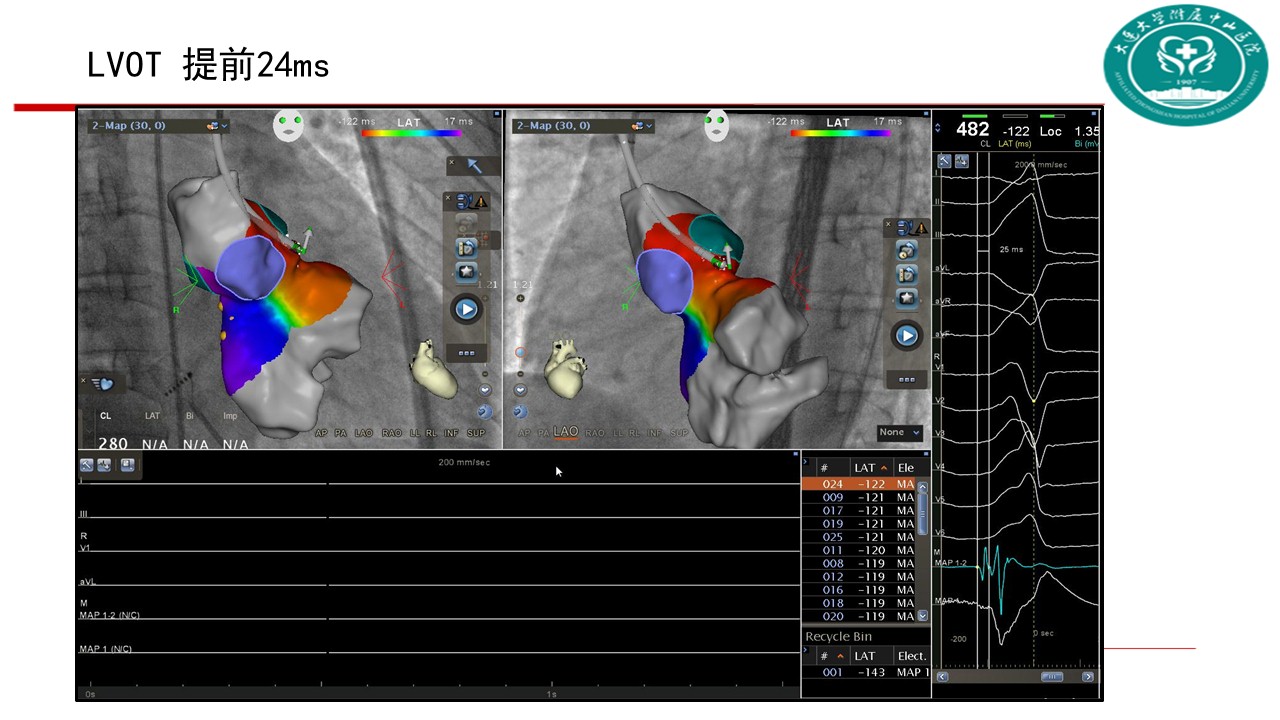Click the rotate view icon in left map toolbar
The image size is (1280, 720).
pyautogui.click(x=466, y=246)
